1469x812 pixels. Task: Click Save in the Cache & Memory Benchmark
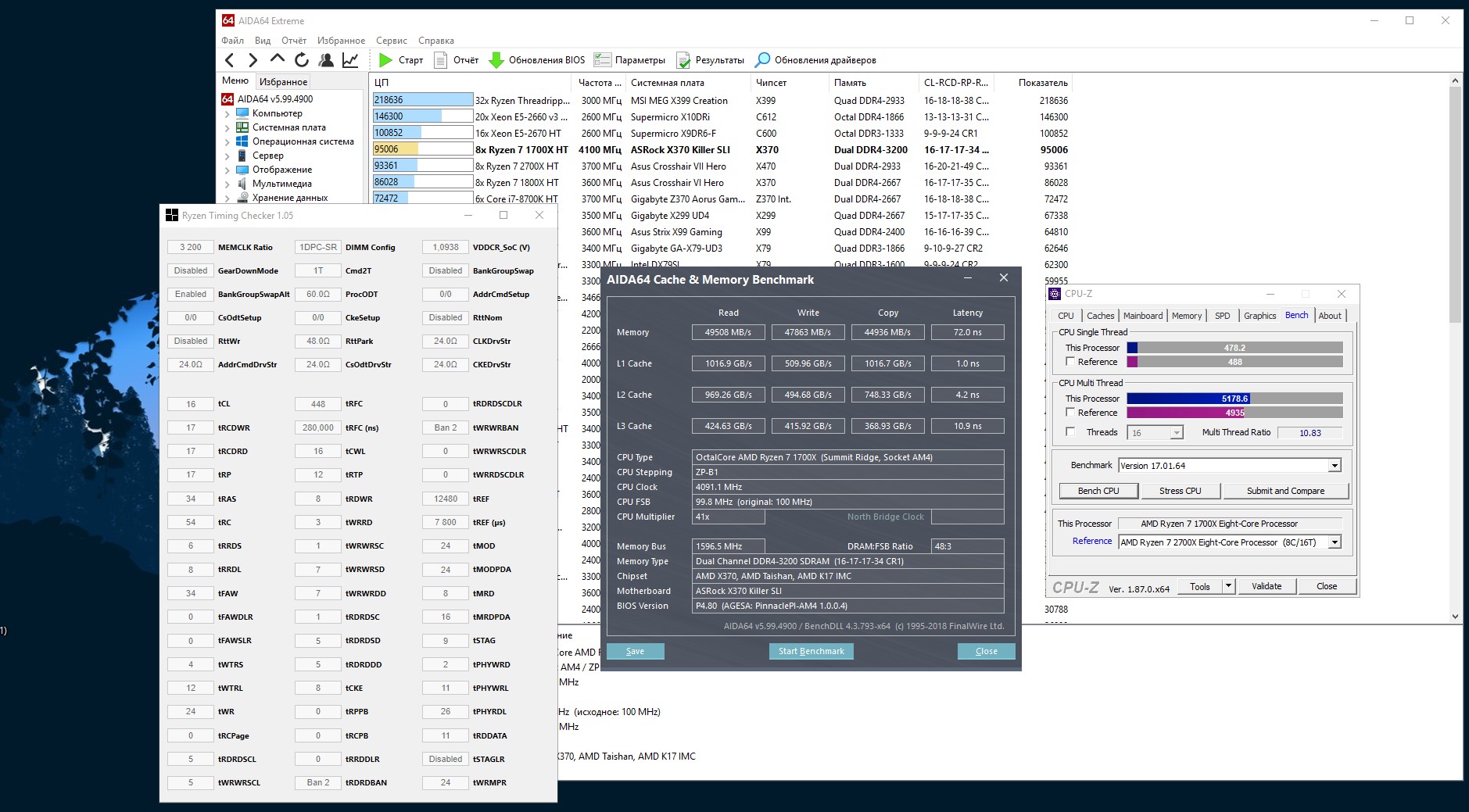point(635,651)
